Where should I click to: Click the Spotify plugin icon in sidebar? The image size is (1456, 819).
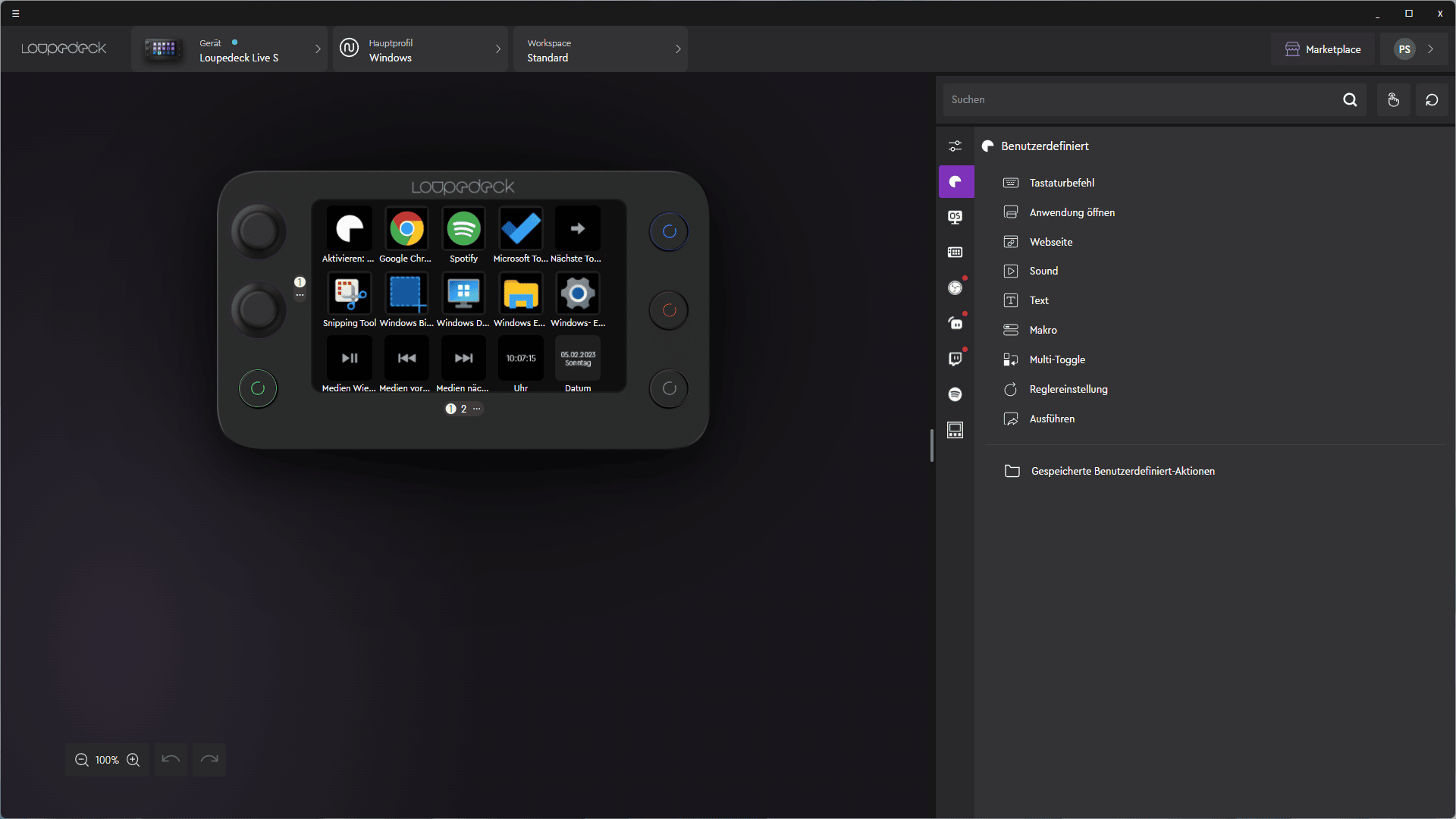click(955, 394)
